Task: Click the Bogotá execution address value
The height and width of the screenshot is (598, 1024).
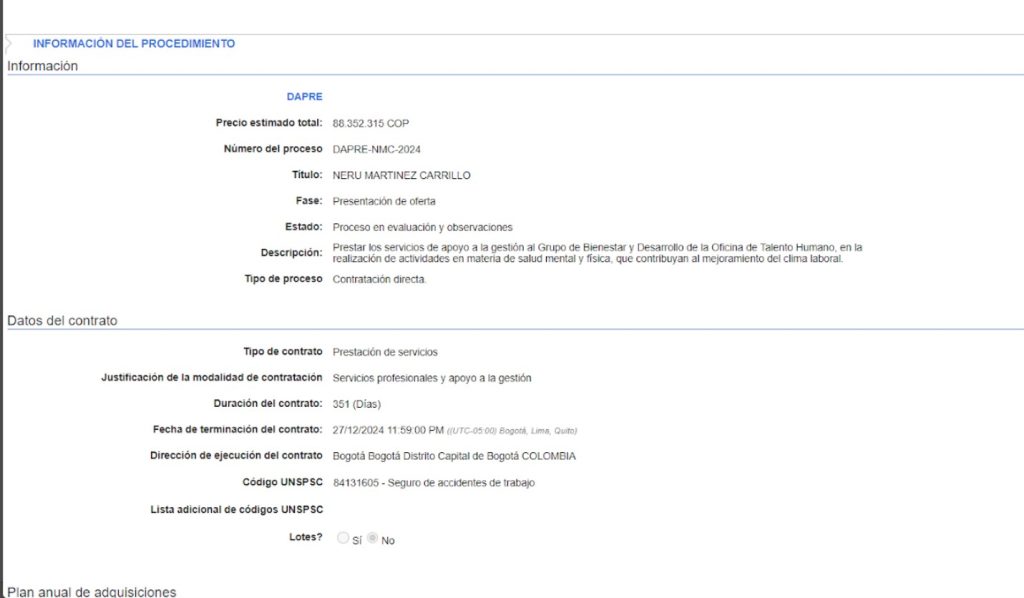Action: [454, 456]
